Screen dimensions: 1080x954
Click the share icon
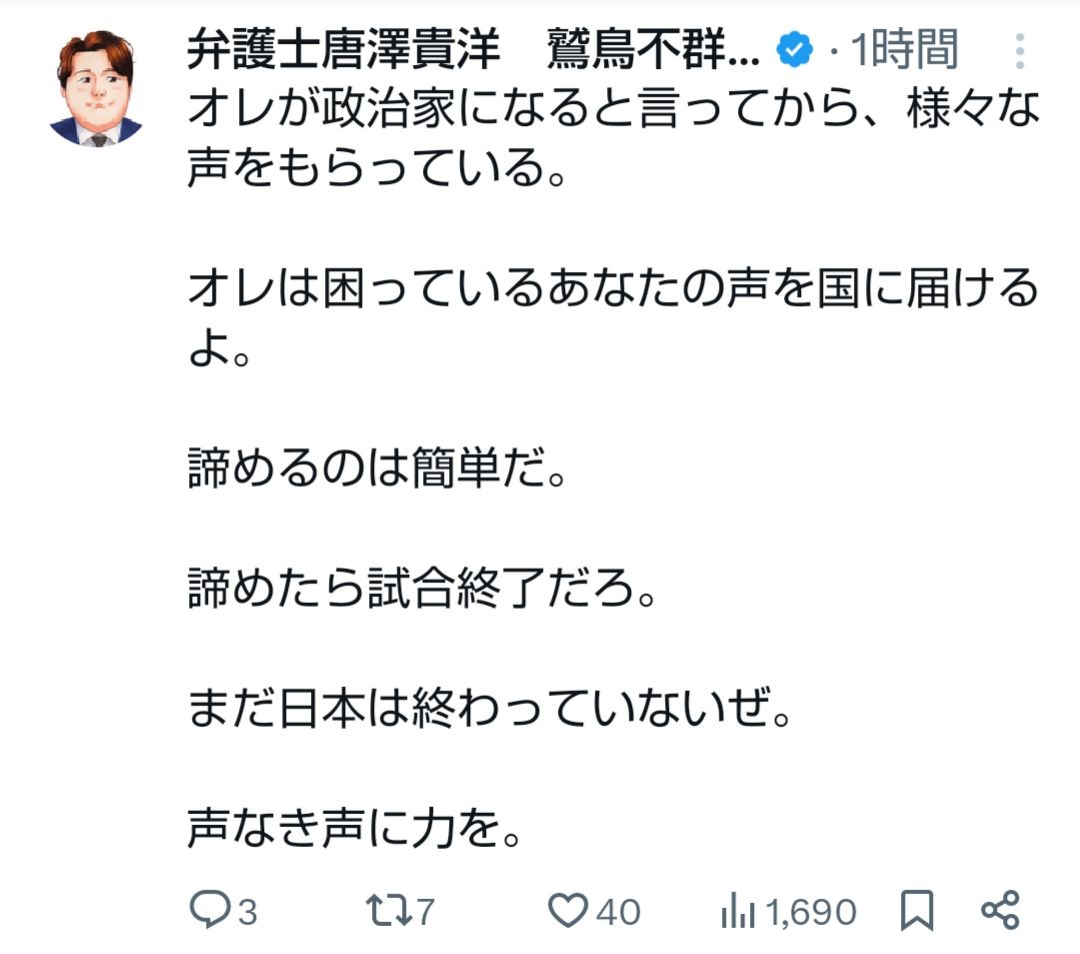1000,910
